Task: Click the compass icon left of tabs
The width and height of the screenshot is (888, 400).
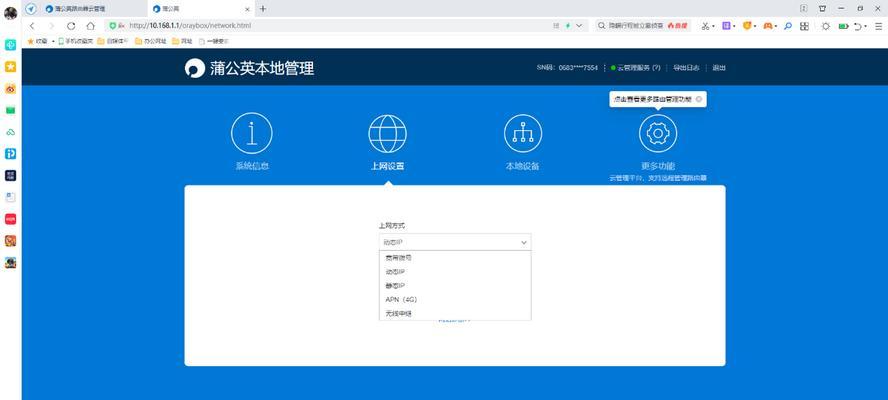Action: 31,8
